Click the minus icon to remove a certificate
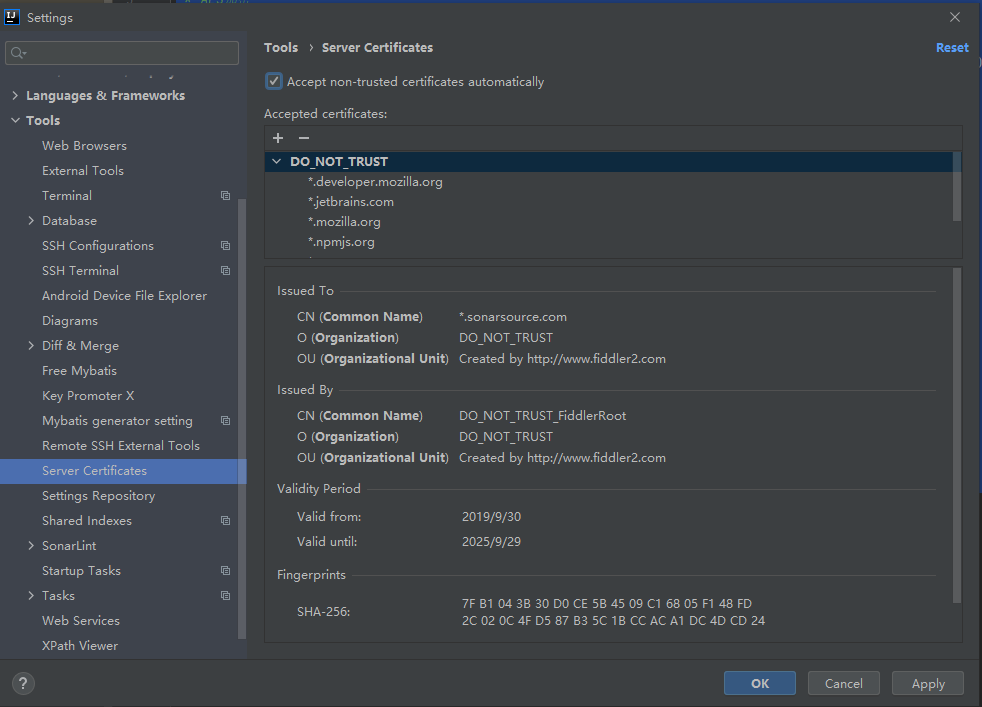982x707 pixels. tap(303, 138)
